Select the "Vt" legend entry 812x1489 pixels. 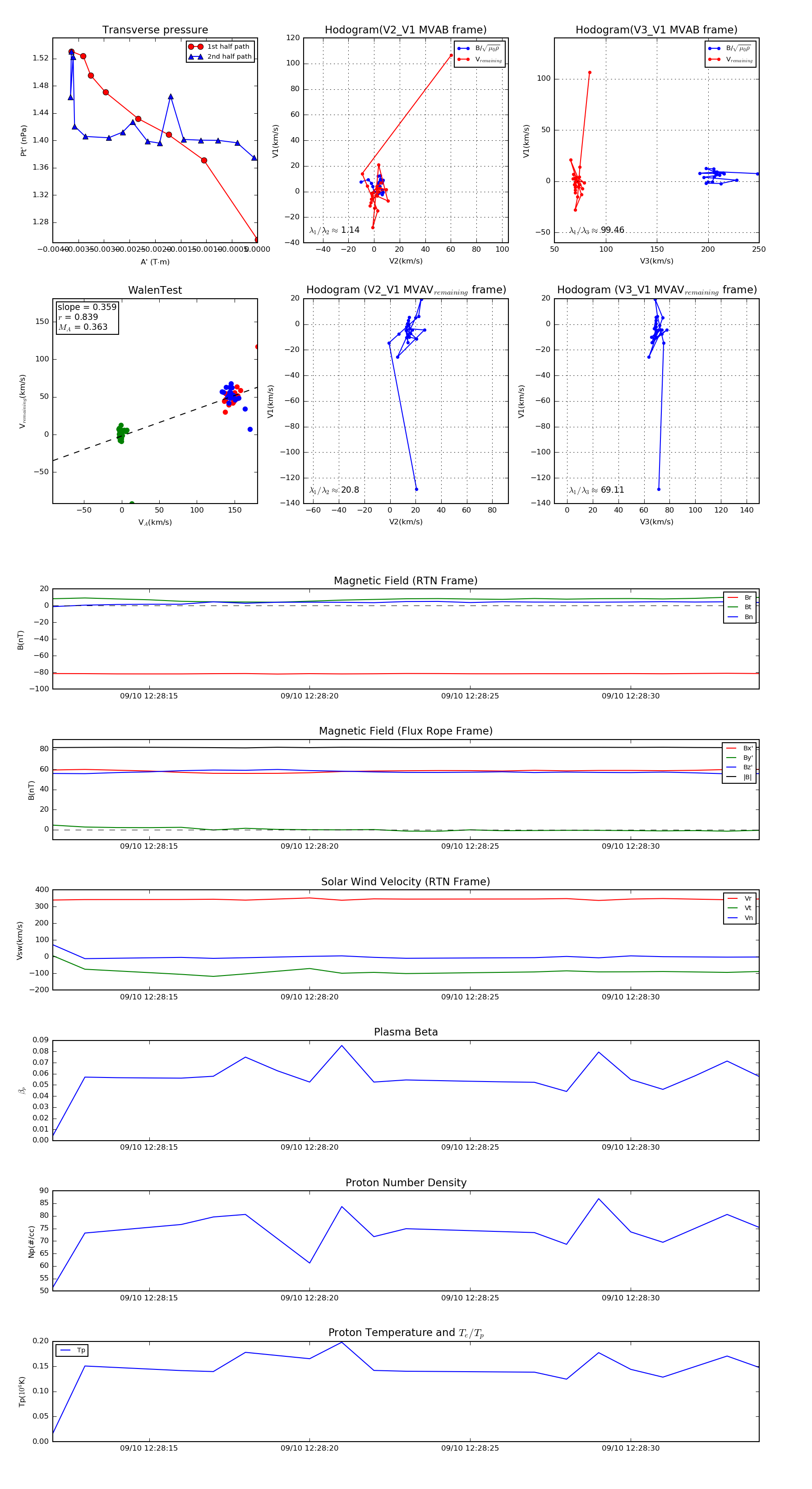tap(740, 908)
